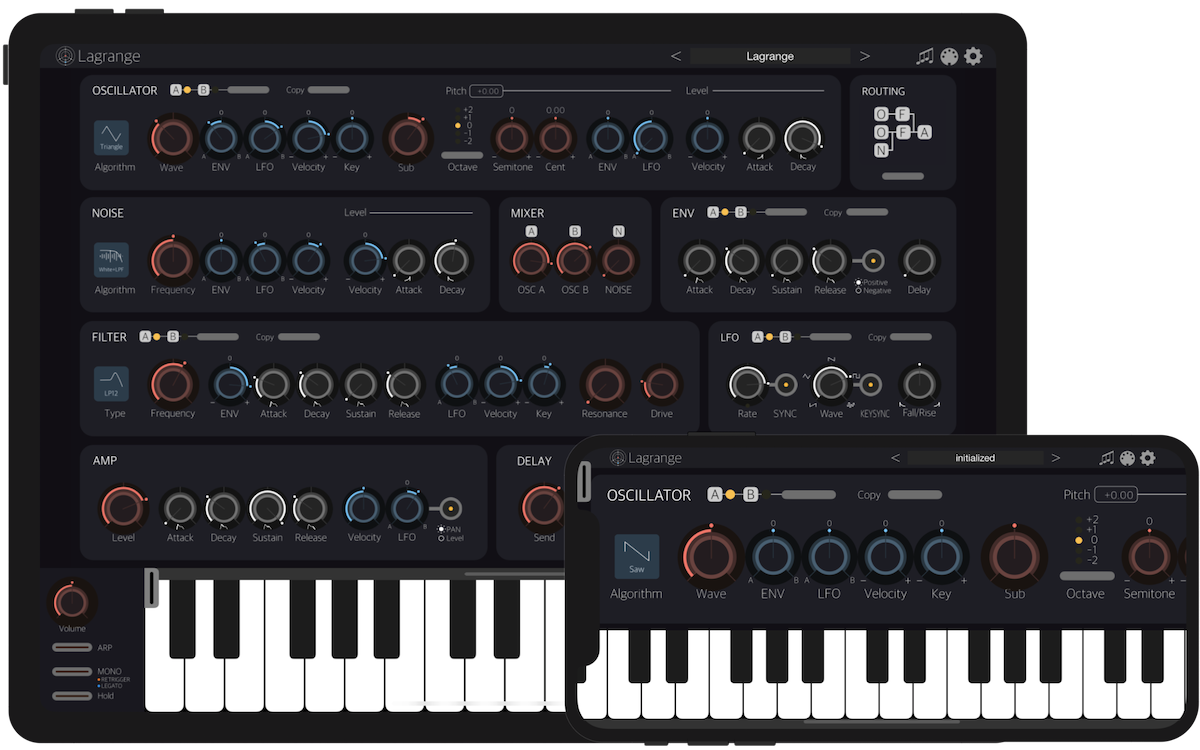
Task: Click the phone's Sub knob
Action: 1014,557
